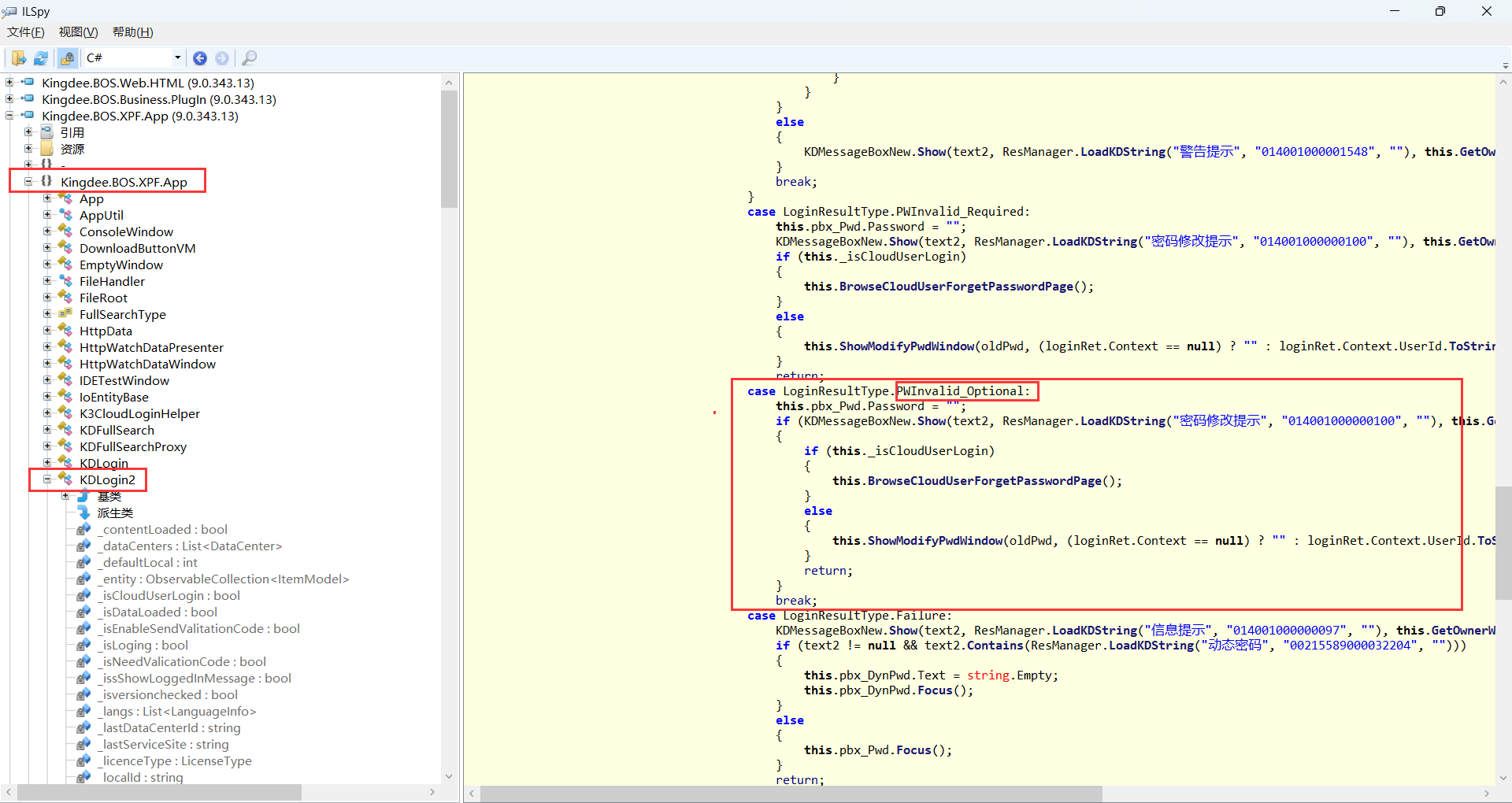
Task: Select the KDFullSearchProxy tree item
Action: click(133, 446)
